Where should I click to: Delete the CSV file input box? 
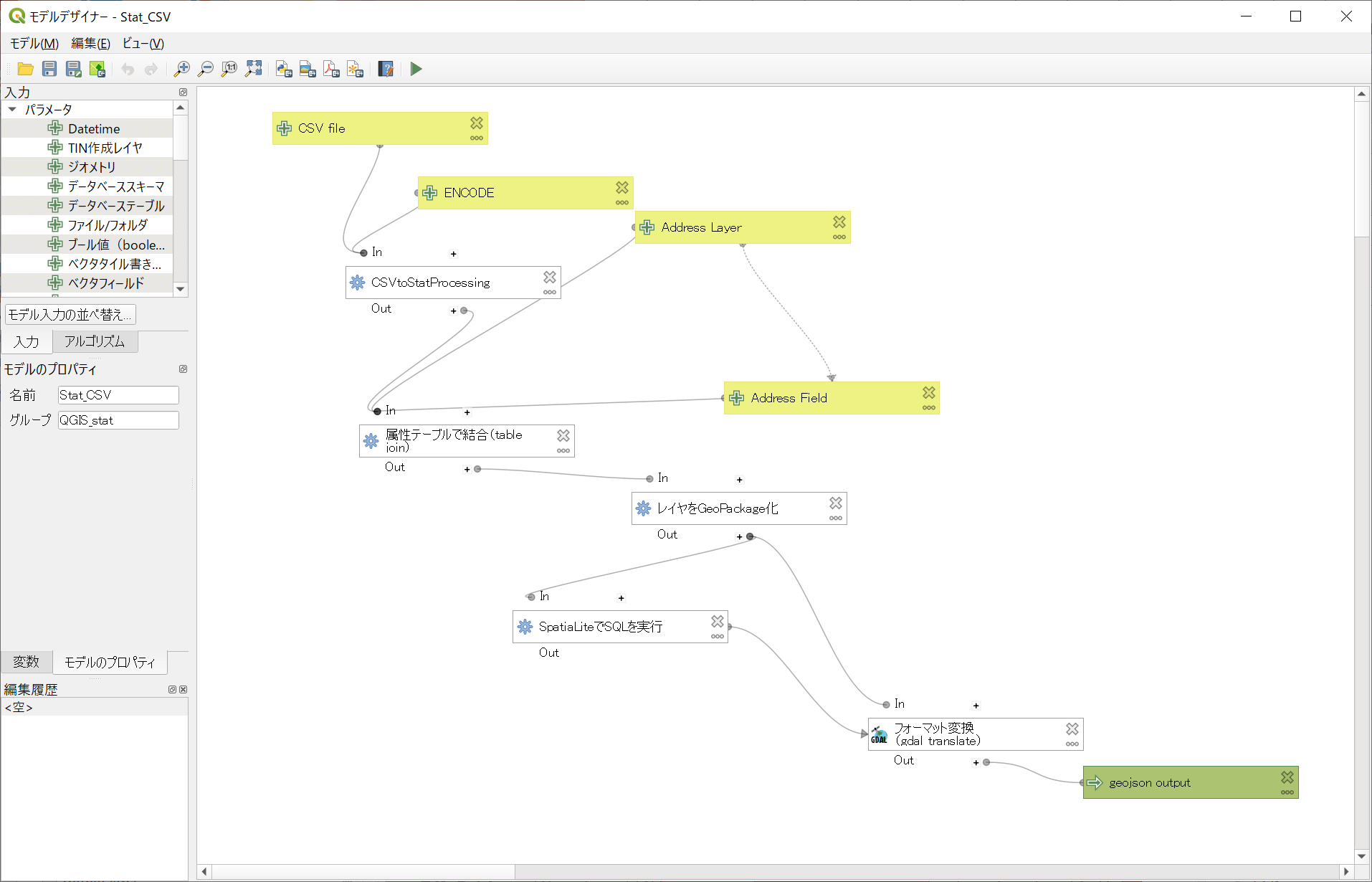477,123
